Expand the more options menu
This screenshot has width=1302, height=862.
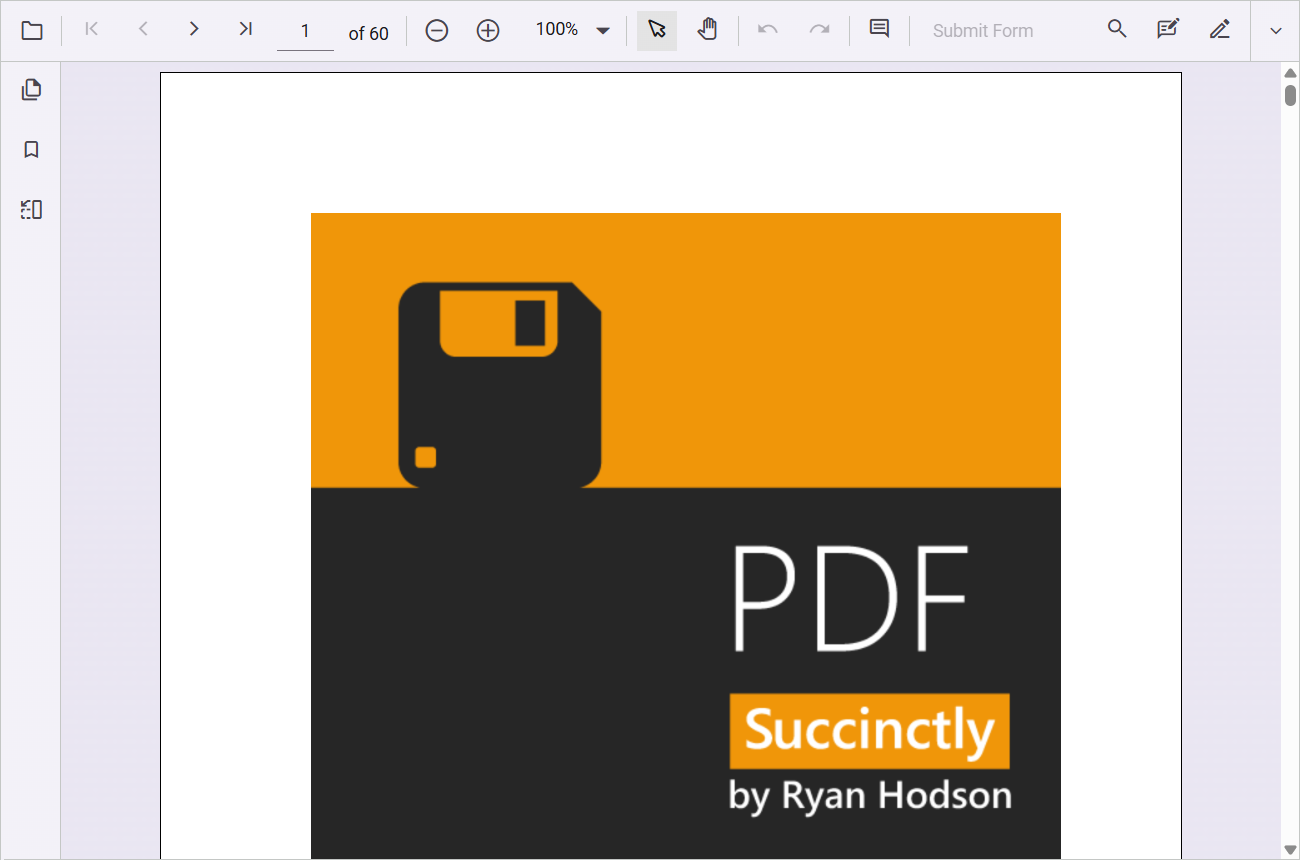click(1275, 30)
